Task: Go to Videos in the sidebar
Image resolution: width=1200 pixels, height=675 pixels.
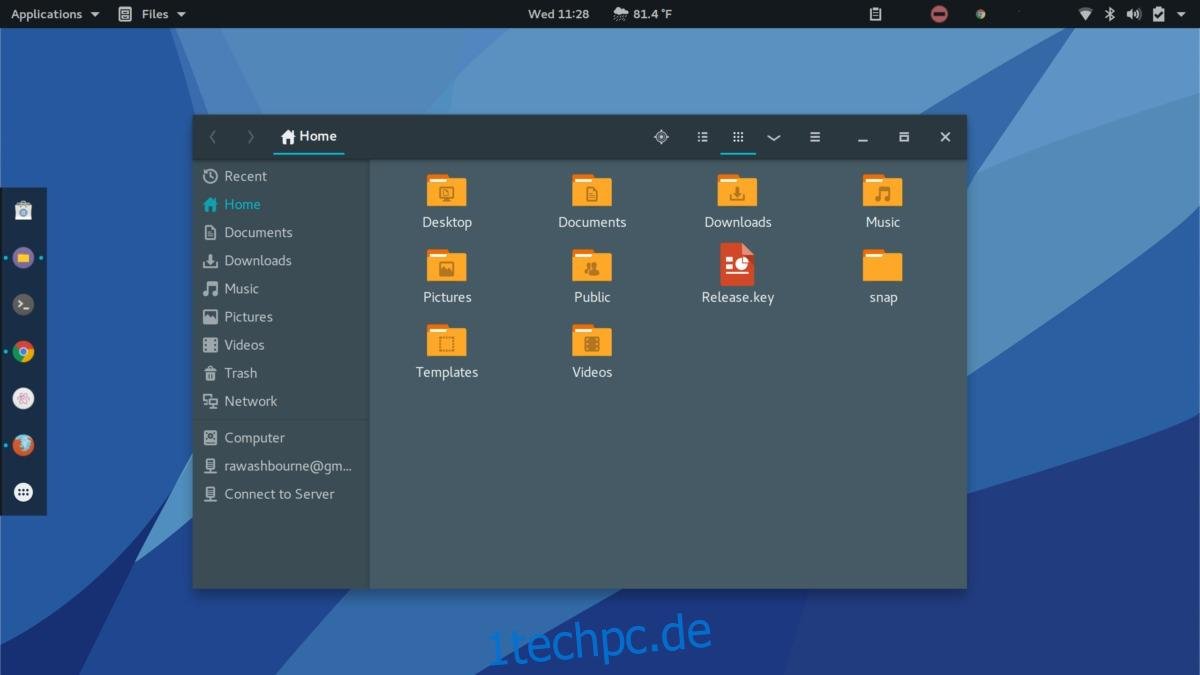Action: point(281,344)
